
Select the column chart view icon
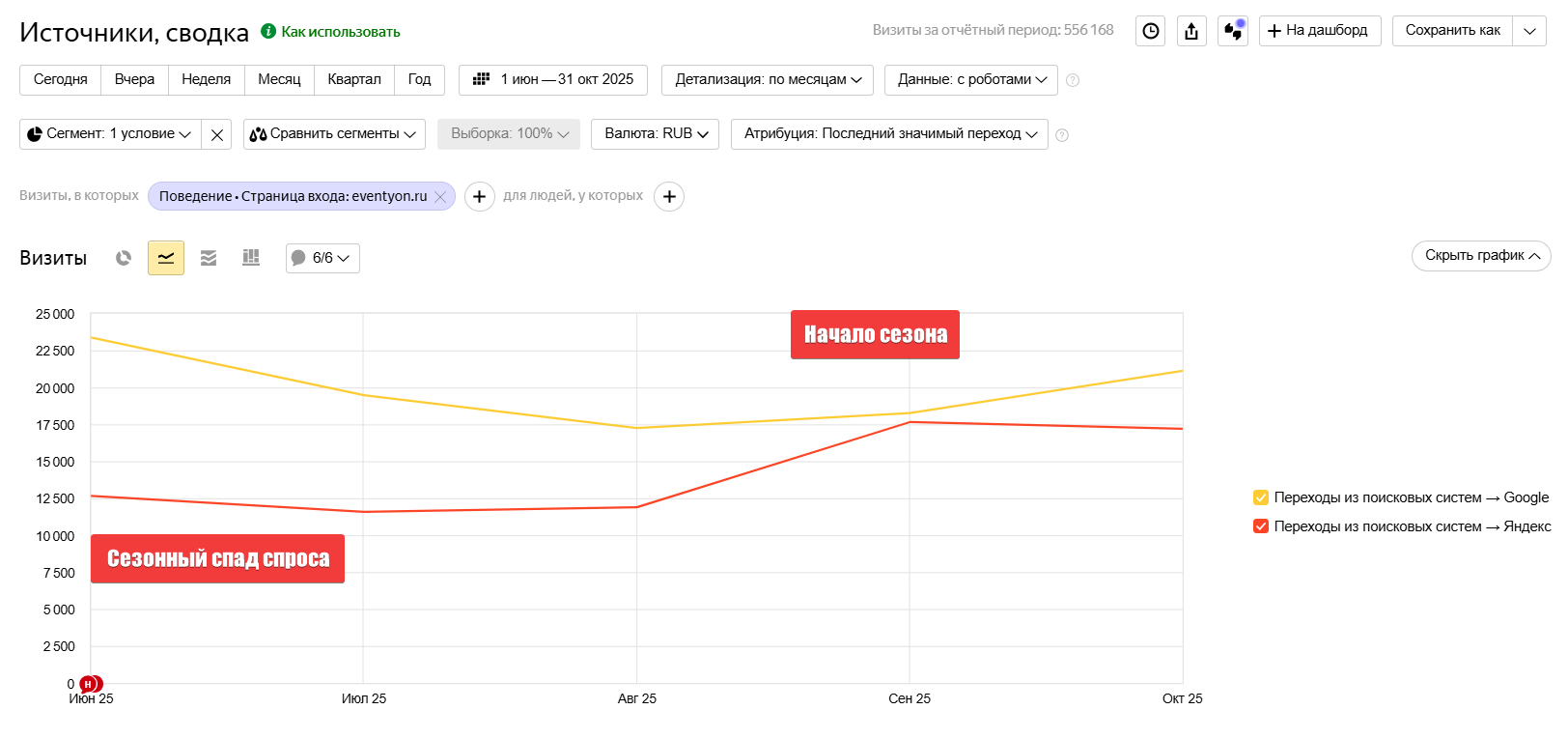tap(251, 258)
